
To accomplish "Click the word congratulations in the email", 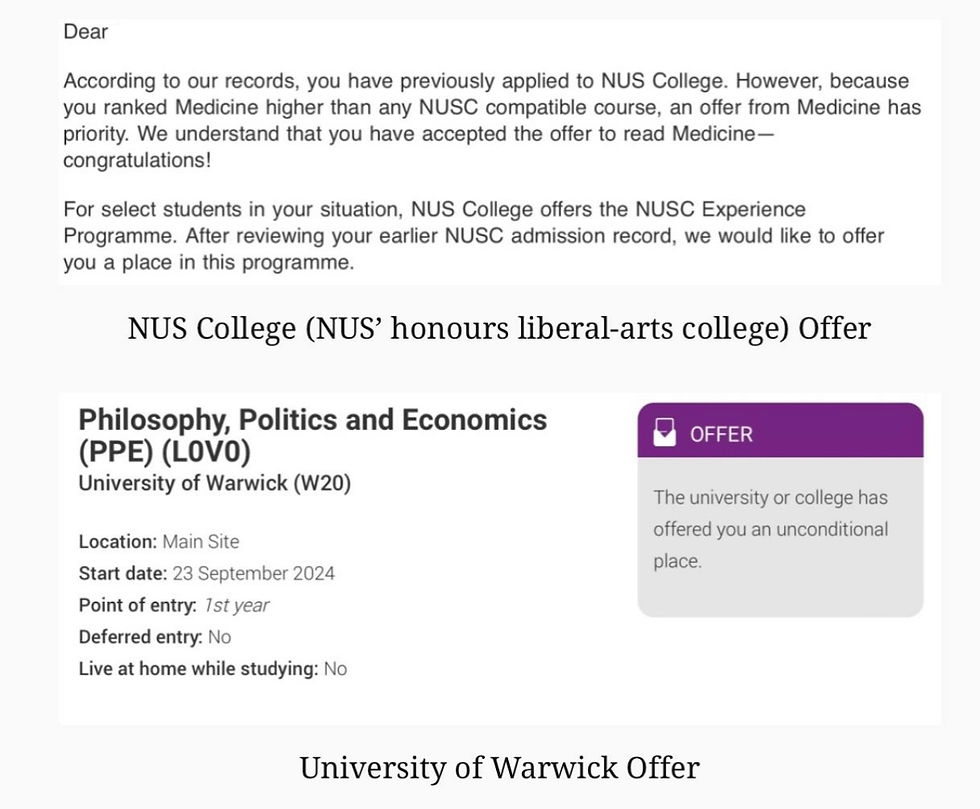I will tap(130, 160).
